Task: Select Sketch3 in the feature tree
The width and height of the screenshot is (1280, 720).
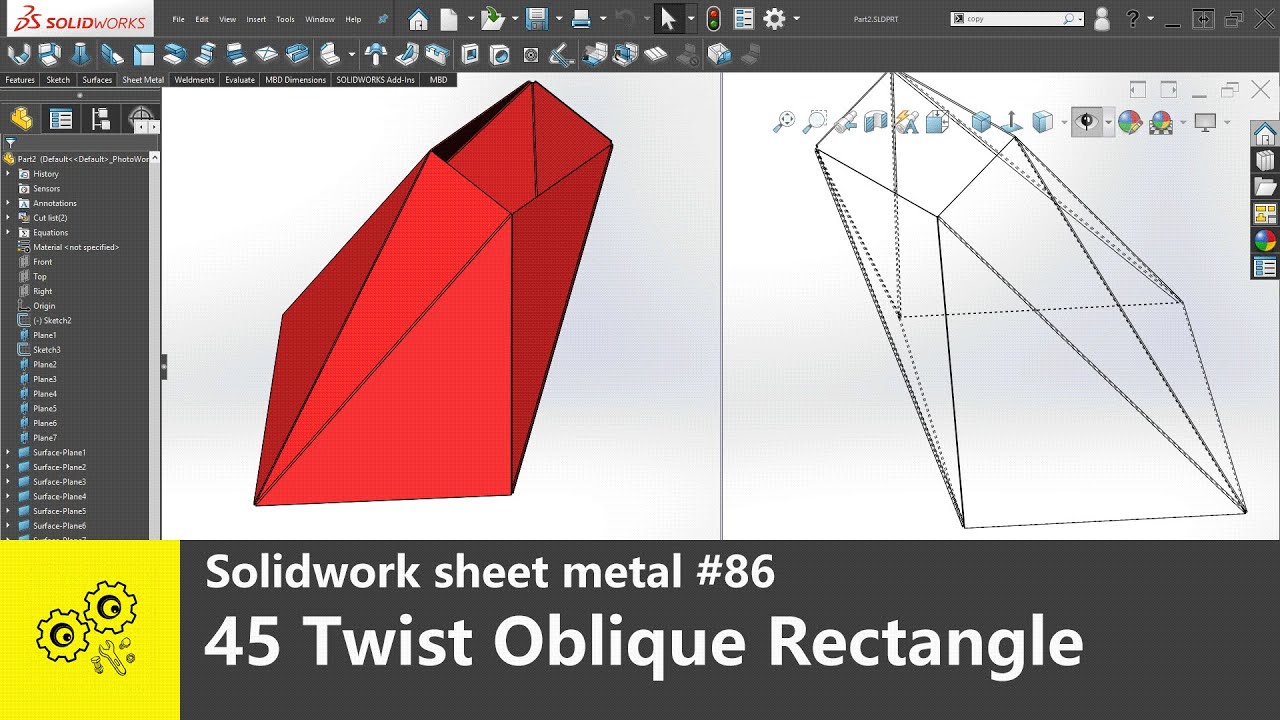Action: [46, 350]
